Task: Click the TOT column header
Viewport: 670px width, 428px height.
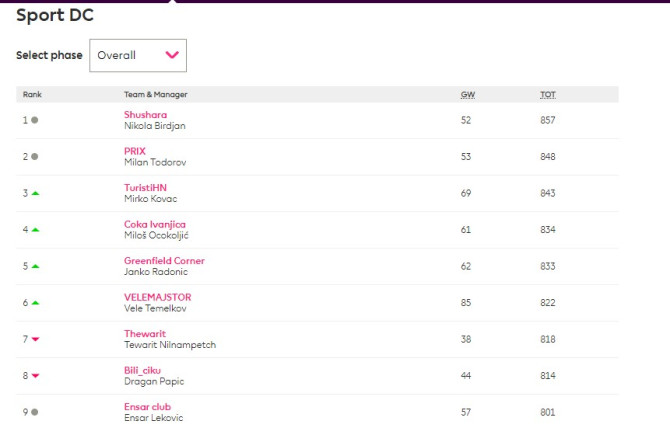Action: [x=548, y=94]
